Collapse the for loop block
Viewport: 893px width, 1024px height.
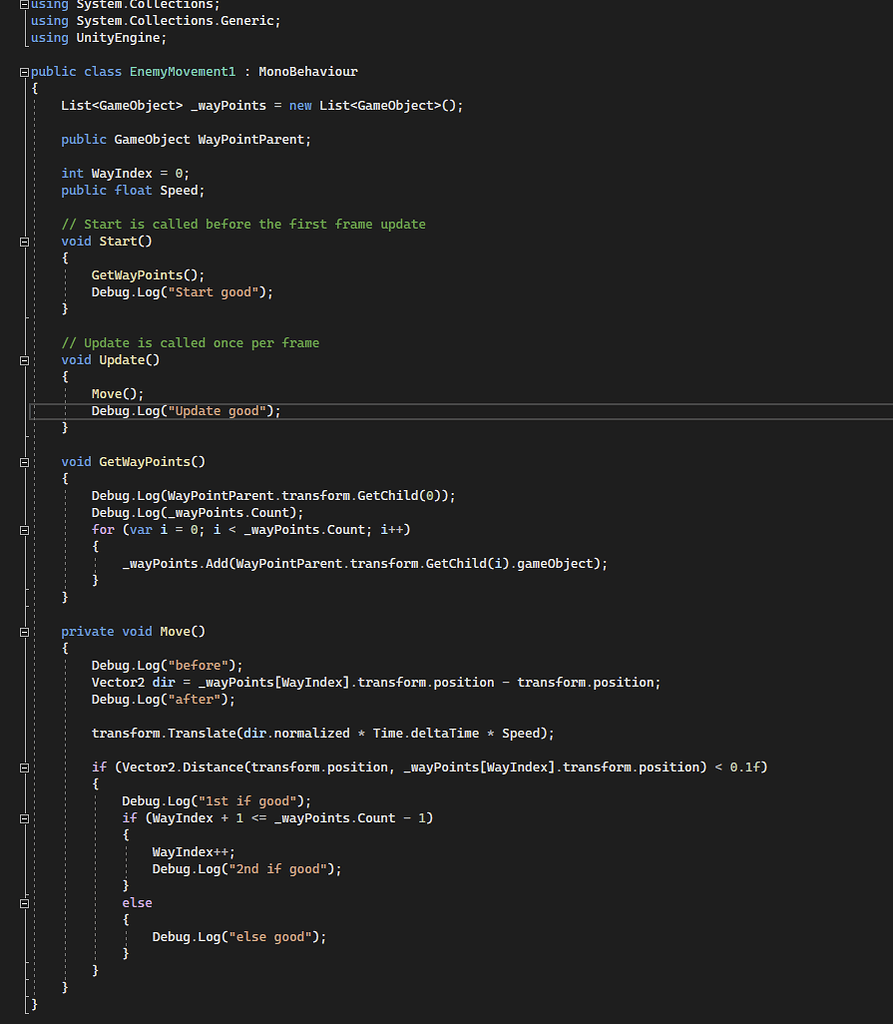(x=24, y=530)
